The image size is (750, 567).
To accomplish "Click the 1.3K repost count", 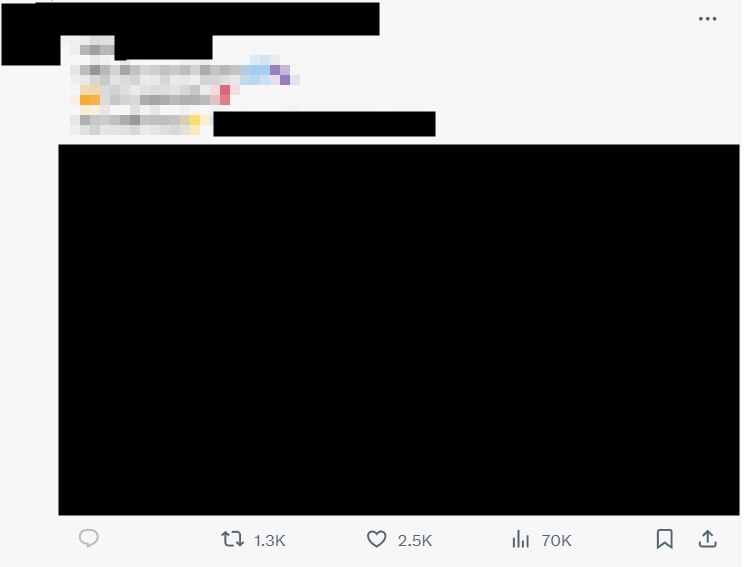I will [270, 541].
